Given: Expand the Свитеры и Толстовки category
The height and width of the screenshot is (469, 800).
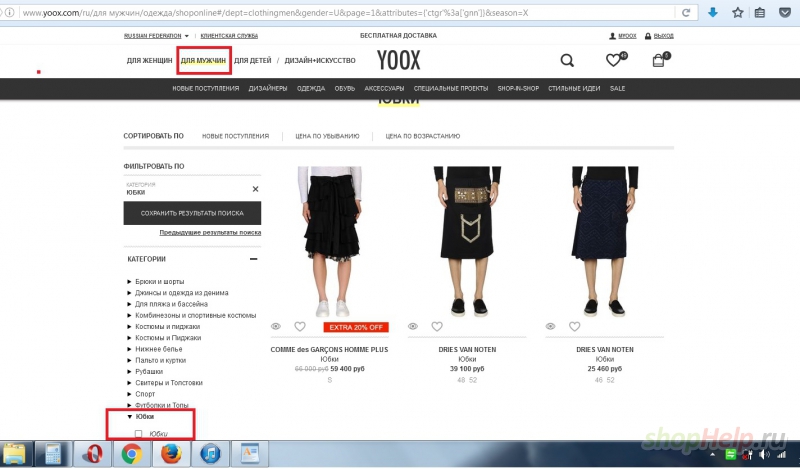Looking at the screenshot, I should pyautogui.click(x=129, y=382).
